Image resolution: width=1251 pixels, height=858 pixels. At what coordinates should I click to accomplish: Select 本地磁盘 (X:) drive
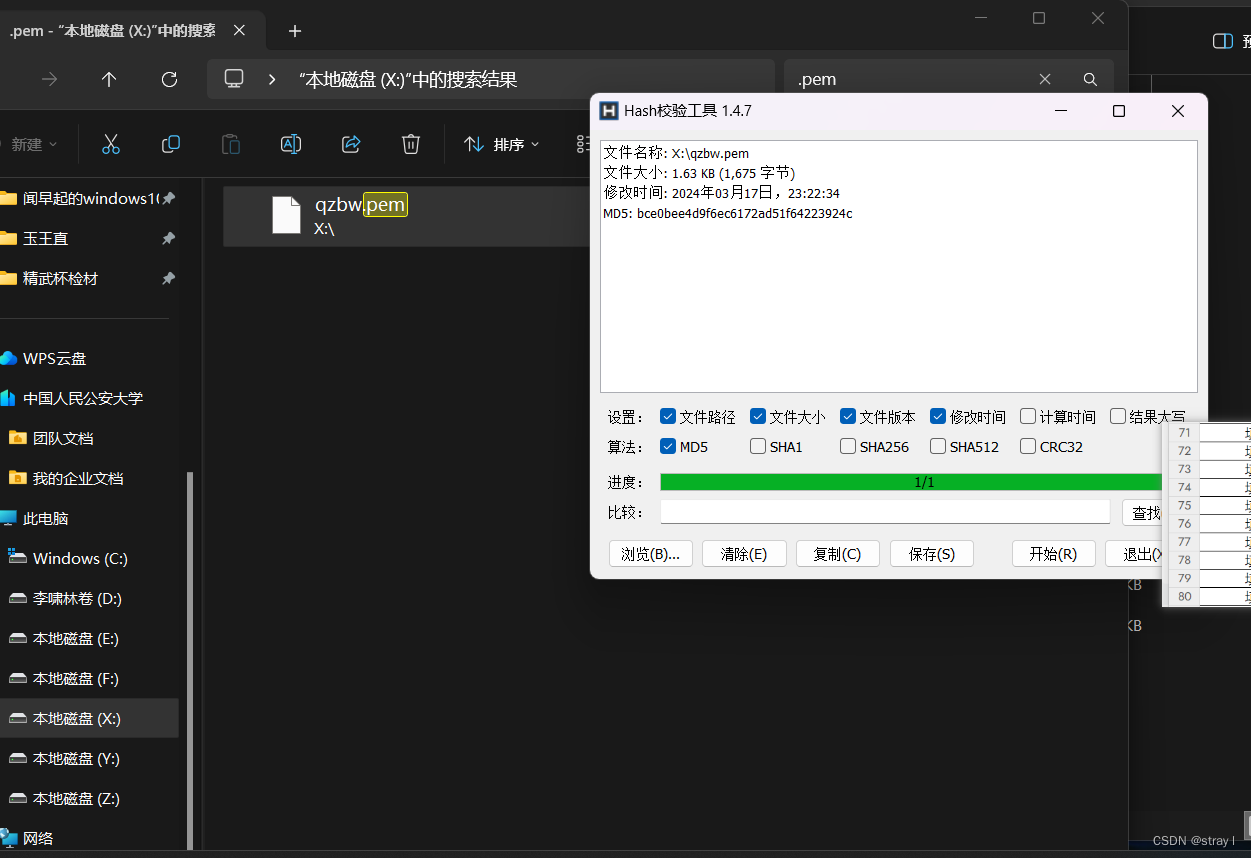[88, 719]
